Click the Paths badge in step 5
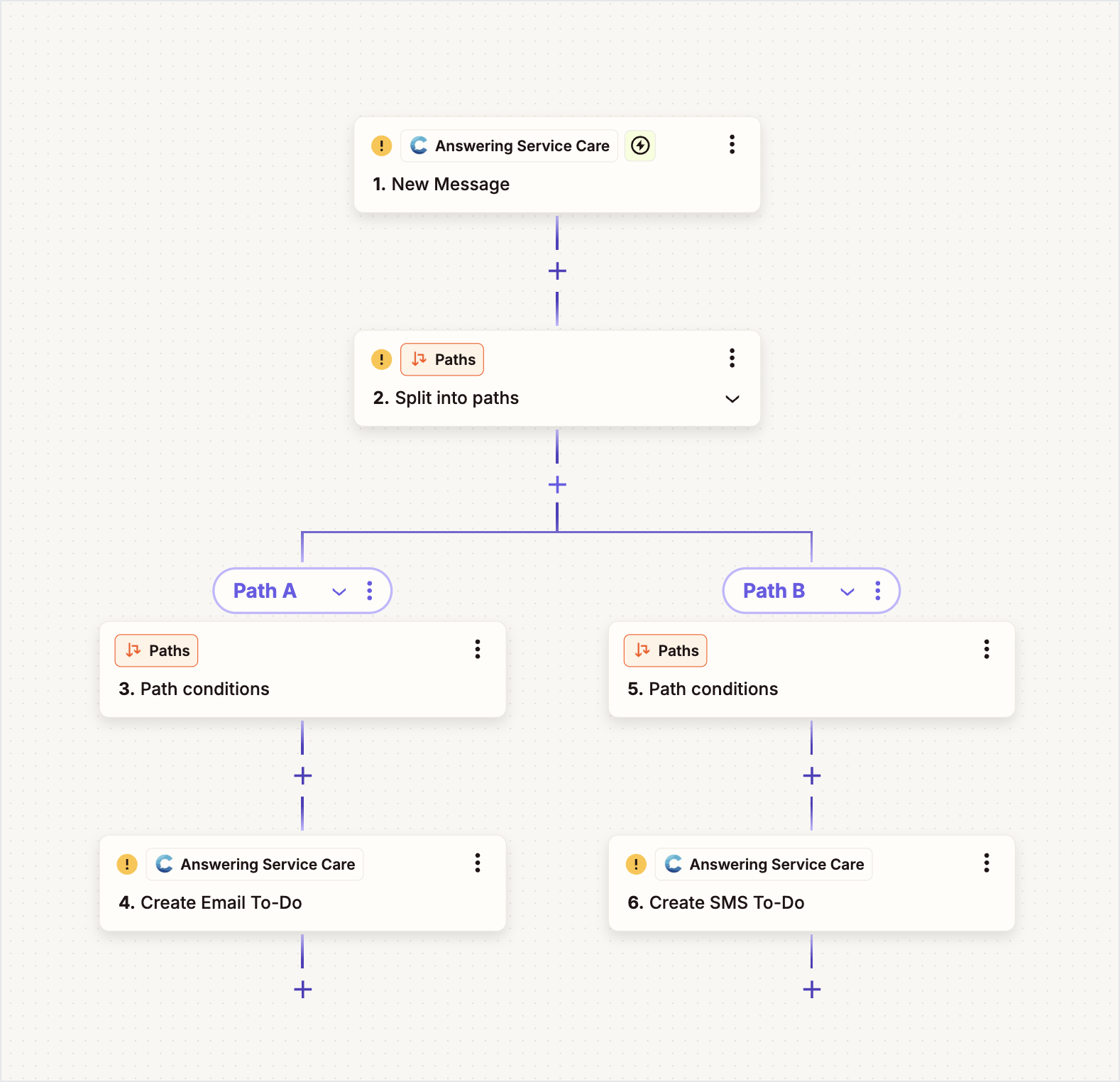The height and width of the screenshot is (1082, 1120). (x=666, y=650)
